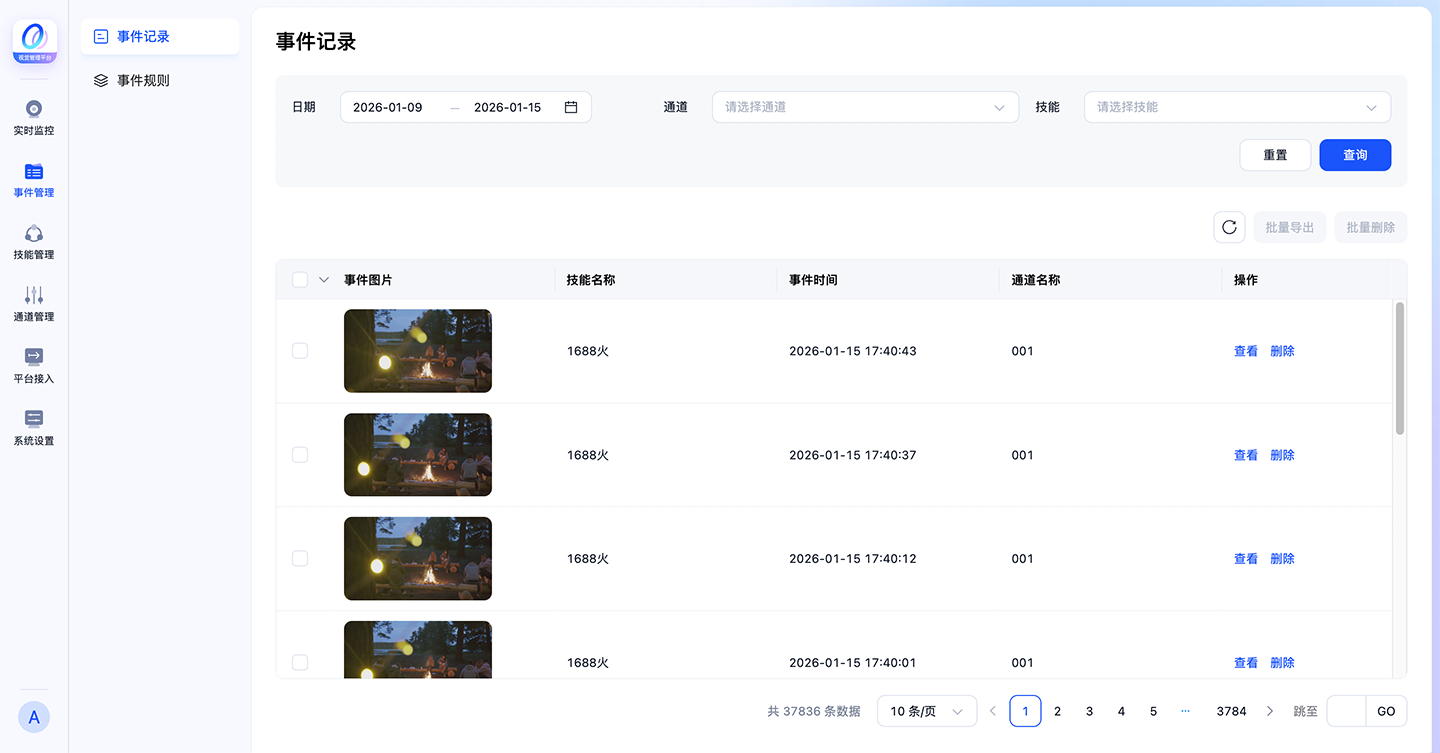Click the 重置 button
The image size is (1440, 753).
point(1275,155)
